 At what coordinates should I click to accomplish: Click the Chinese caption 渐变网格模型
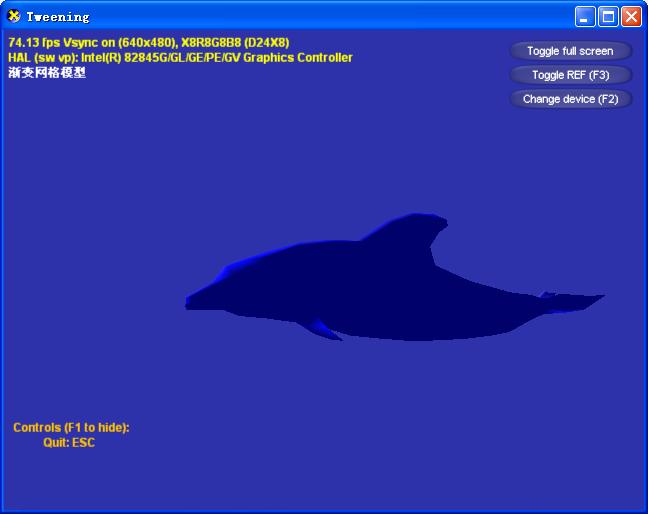click(x=47, y=73)
